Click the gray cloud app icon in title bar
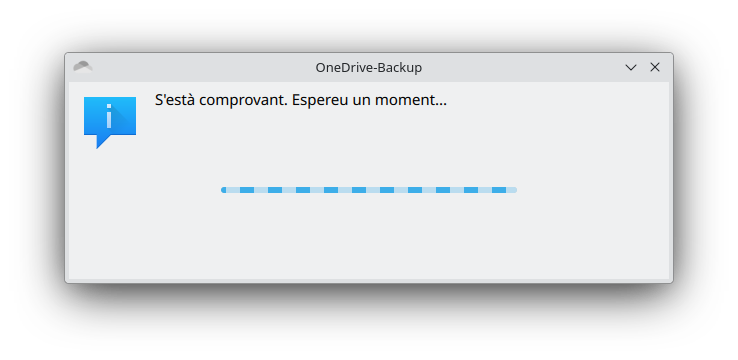The width and height of the screenshot is (738, 360). tap(83, 67)
